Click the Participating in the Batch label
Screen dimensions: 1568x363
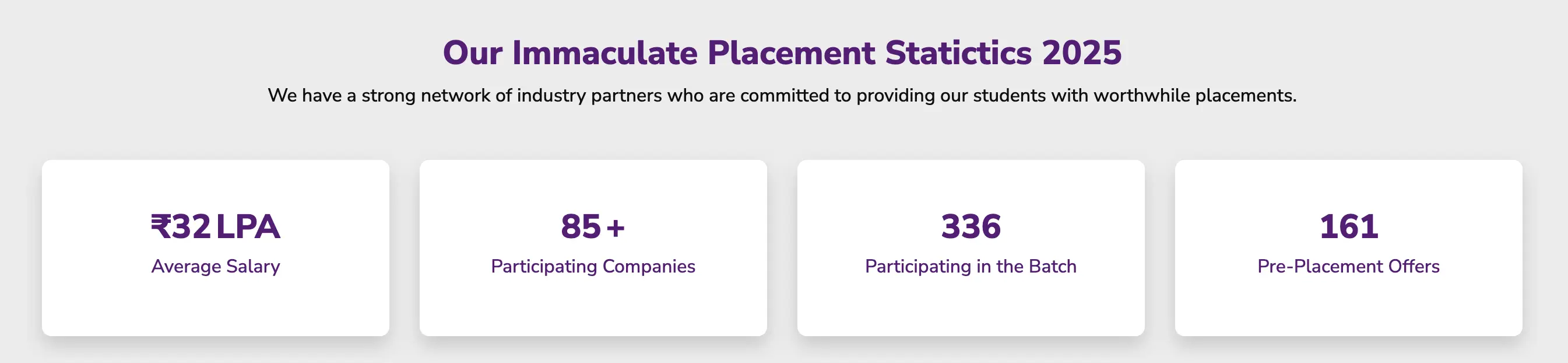point(971,266)
